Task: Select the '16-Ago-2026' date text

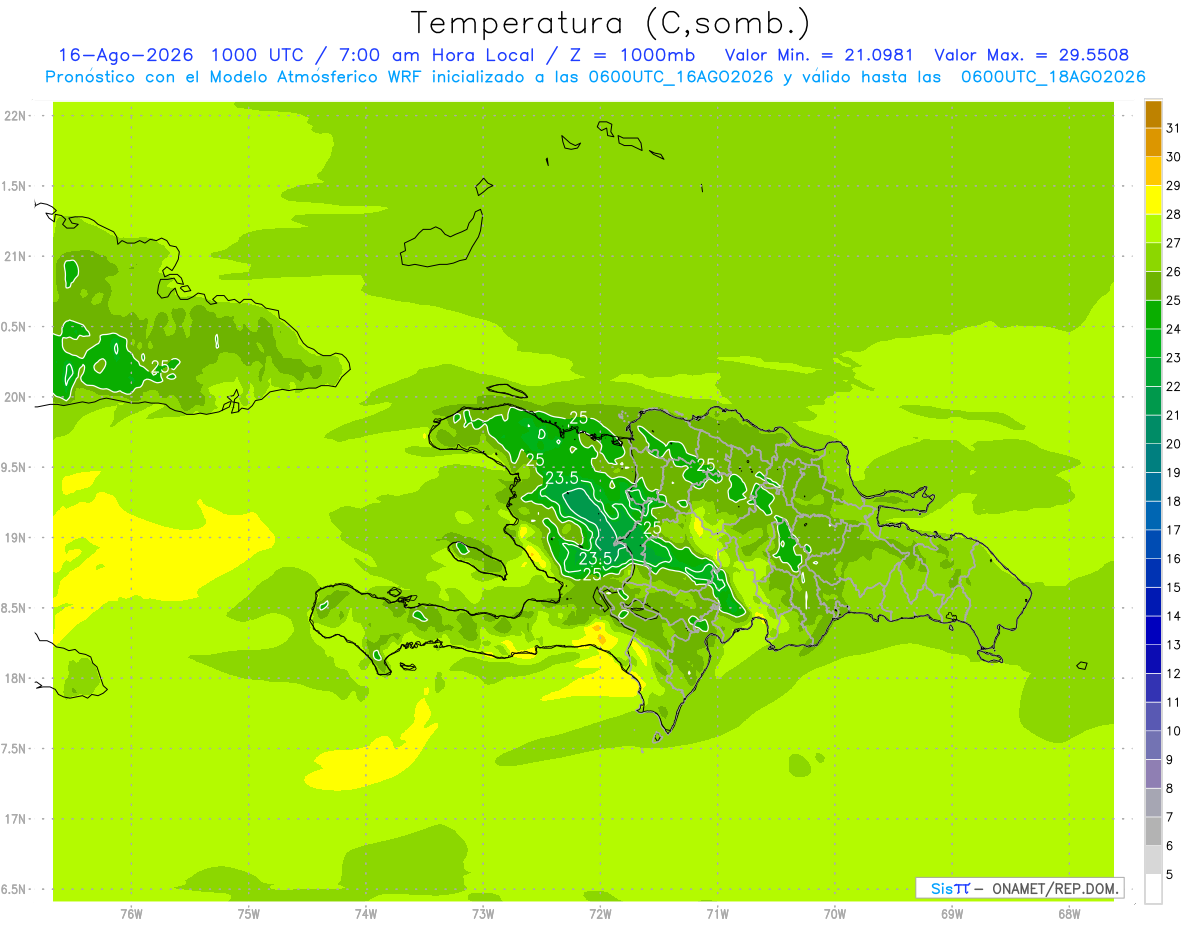Action: tap(126, 55)
